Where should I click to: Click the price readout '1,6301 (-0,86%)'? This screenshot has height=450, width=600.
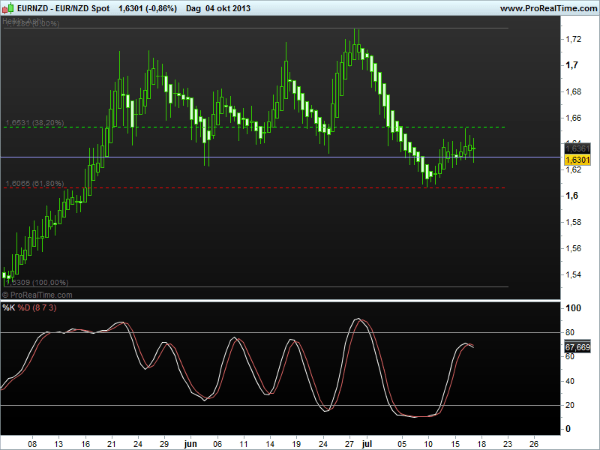coord(148,8)
